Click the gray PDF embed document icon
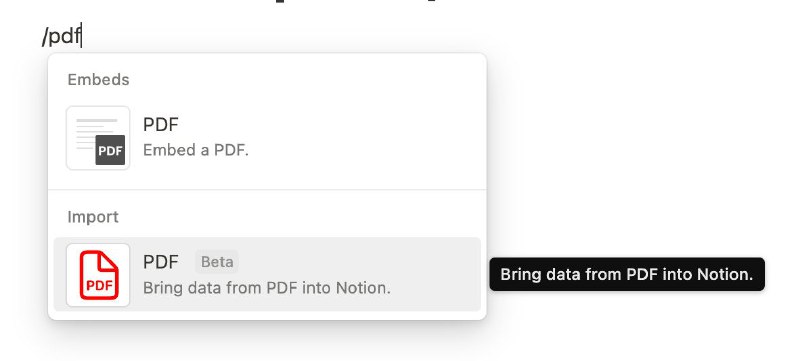The image size is (800, 361). click(98, 138)
